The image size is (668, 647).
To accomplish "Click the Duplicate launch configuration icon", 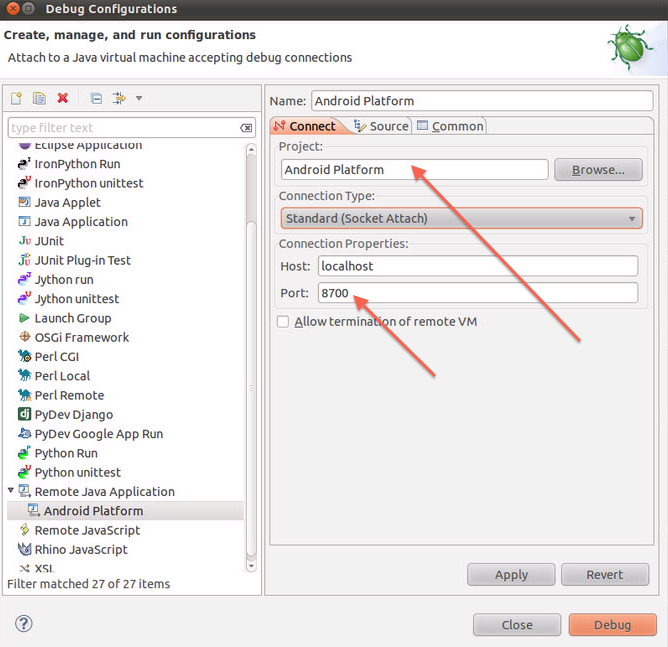I will coord(39,98).
